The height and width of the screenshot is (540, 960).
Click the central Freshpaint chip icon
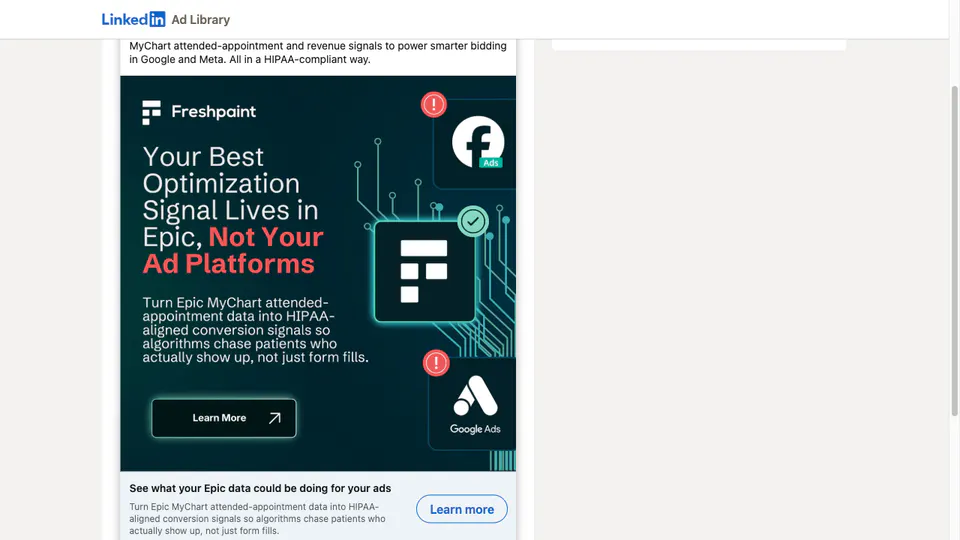click(424, 271)
